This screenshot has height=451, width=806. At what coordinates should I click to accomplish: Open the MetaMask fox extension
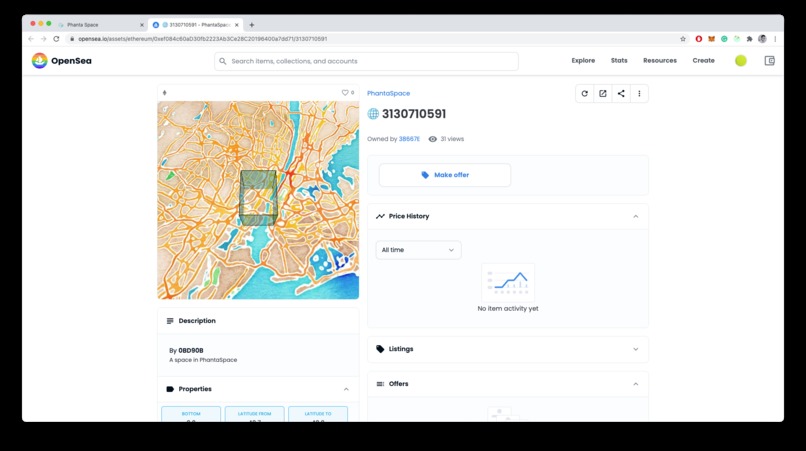click(711, 39)
